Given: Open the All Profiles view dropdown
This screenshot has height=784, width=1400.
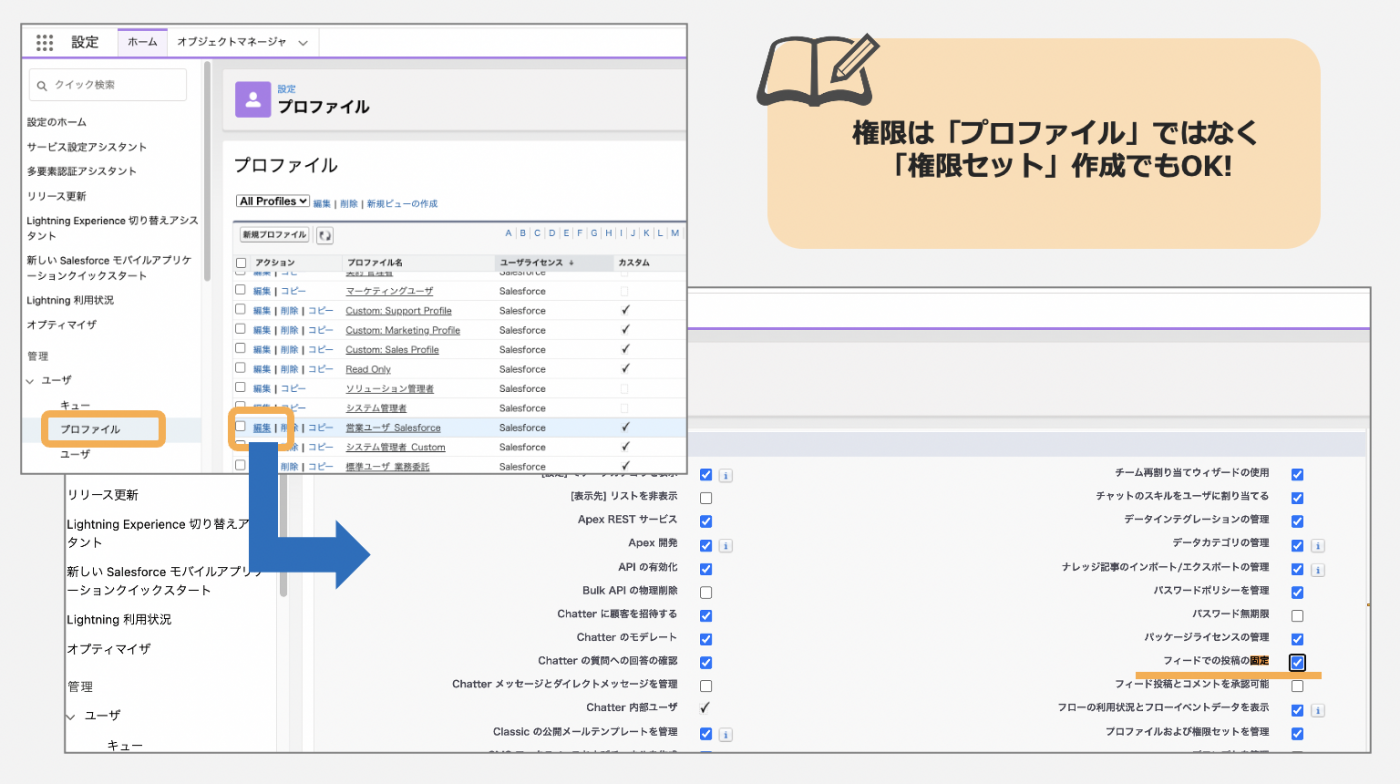Looking at the screenshot, I should click(273, 201).
